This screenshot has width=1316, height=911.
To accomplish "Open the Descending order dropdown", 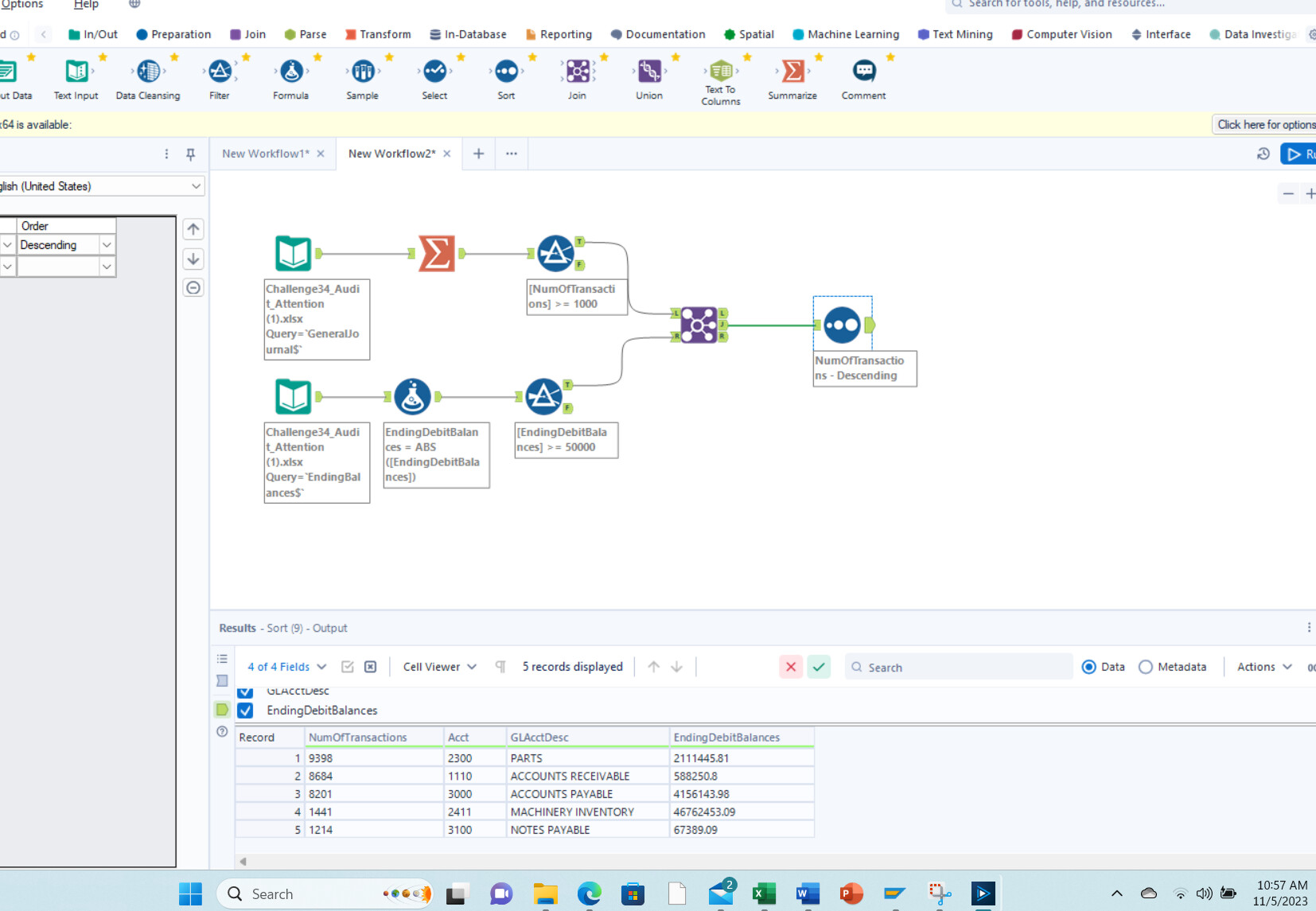I will pos(107,245).
